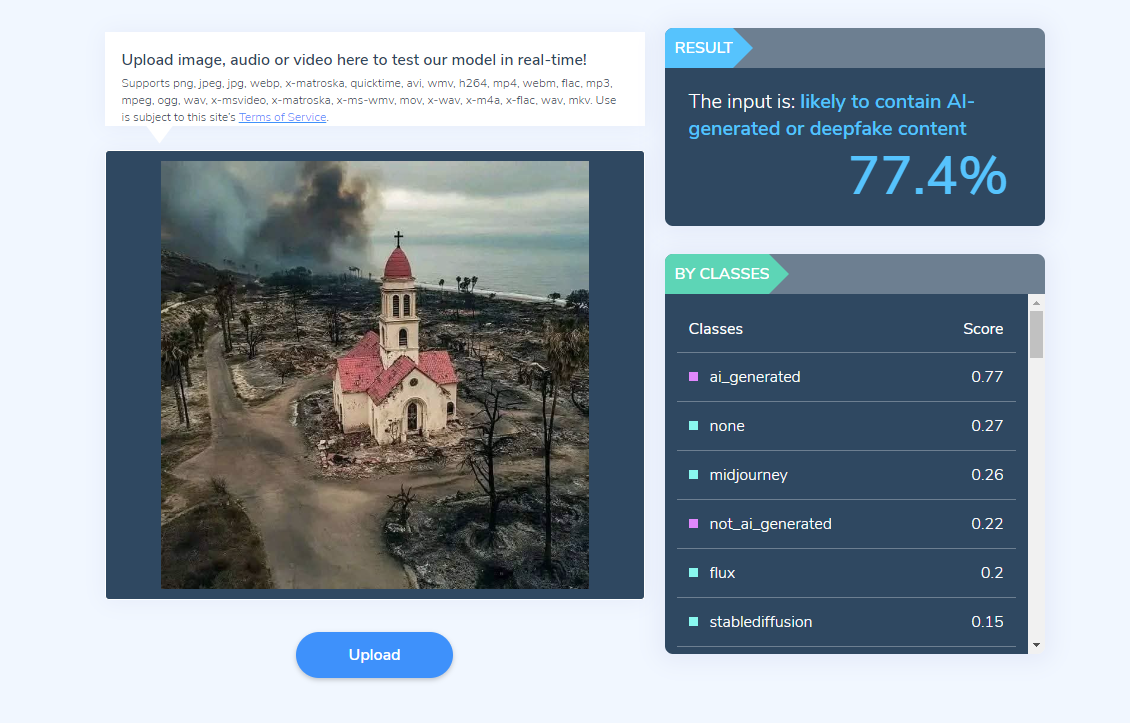The width and height of the screenshot is (1130, 723).
Task: Click the classes list scrollbar thumb
Action: (x=1036, y=334)
